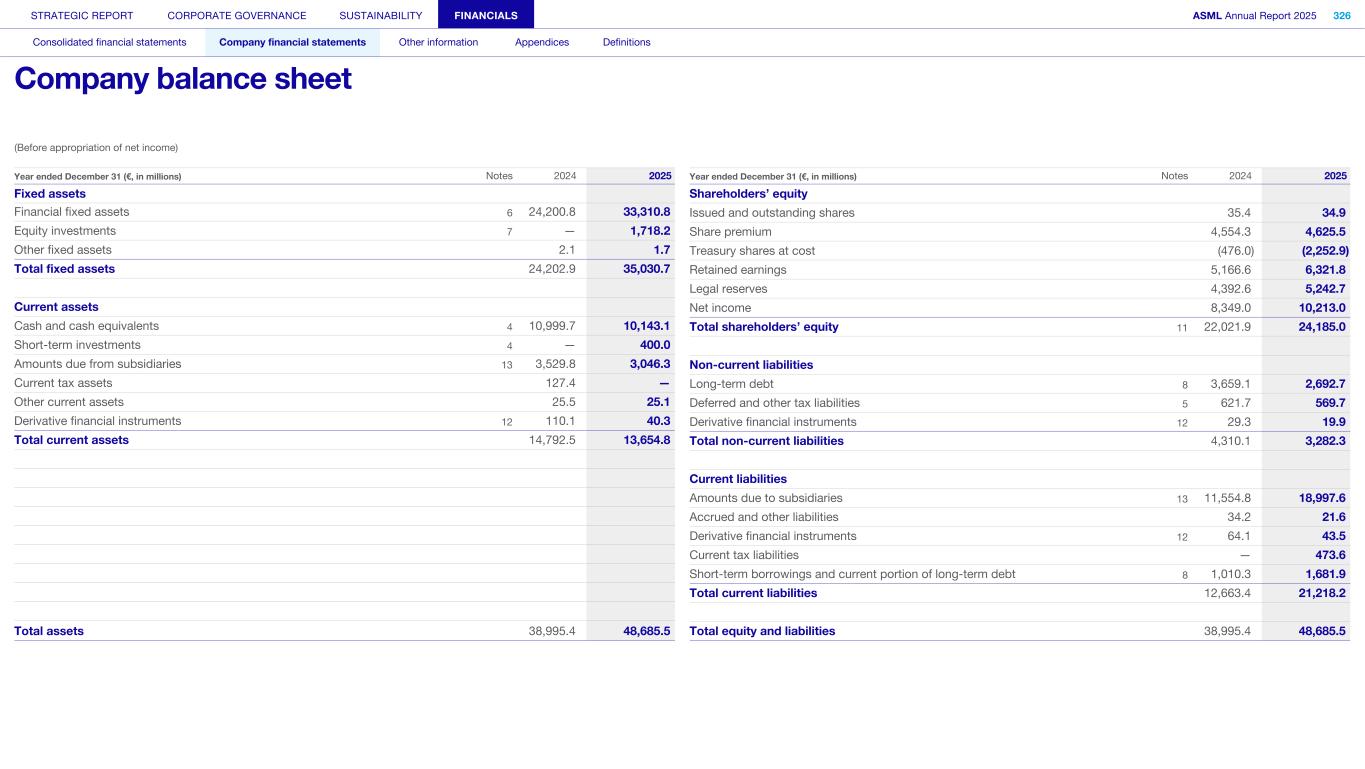Click note 7 beside Equity investments

click(509, 232)
